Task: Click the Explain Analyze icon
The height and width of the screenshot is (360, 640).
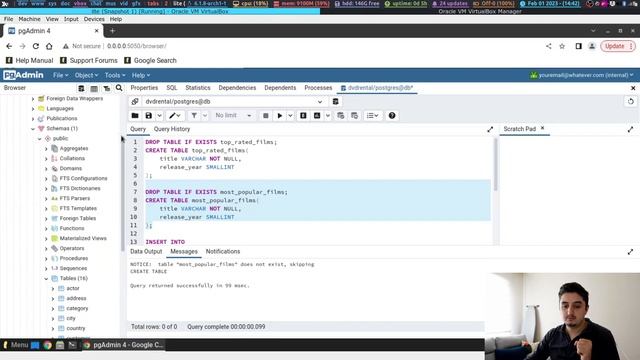Action: [317, 116]
